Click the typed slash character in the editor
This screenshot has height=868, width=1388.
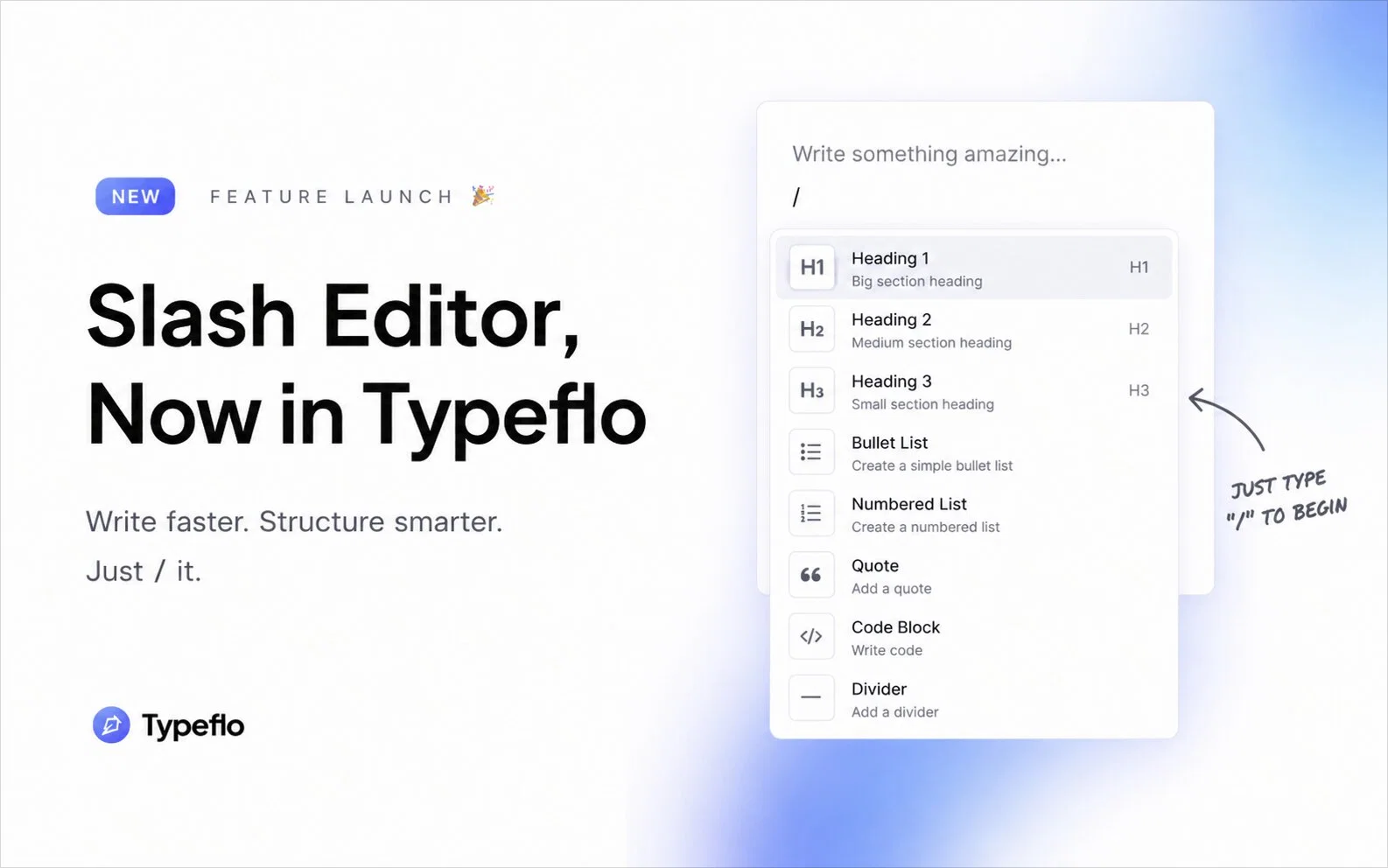coord(796,197)
